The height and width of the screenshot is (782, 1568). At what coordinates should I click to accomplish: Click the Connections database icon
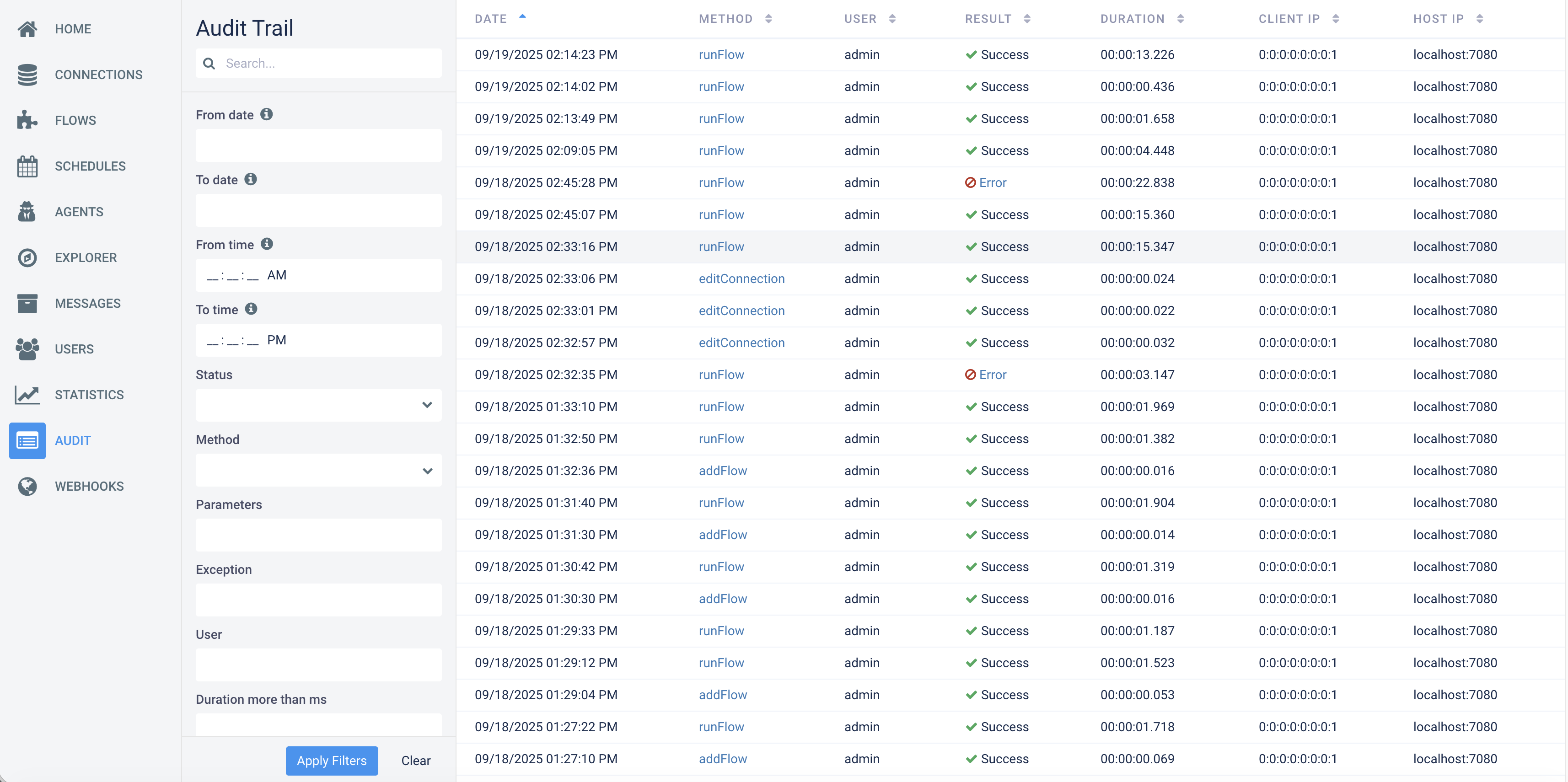(x=27, y=74)
